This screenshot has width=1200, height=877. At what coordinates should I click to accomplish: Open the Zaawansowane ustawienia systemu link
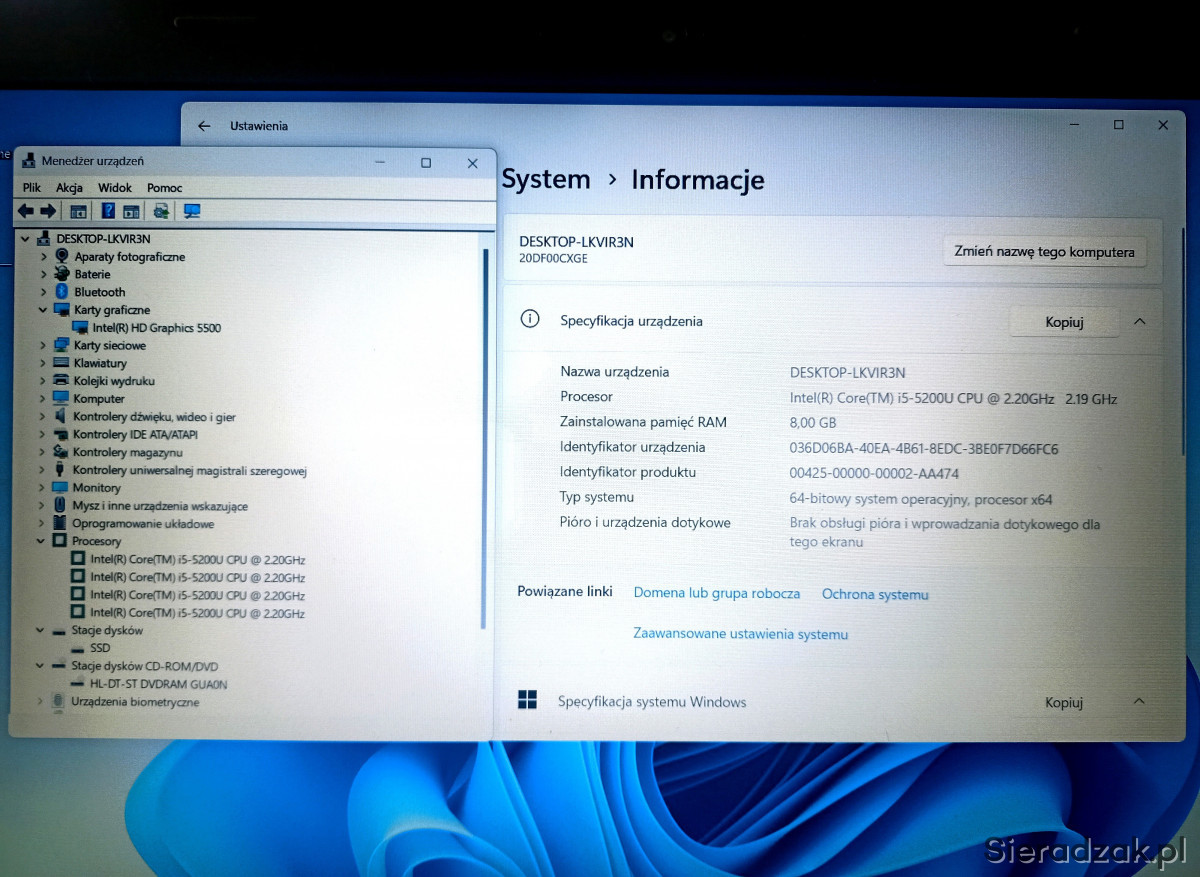(x=740, y=634)
